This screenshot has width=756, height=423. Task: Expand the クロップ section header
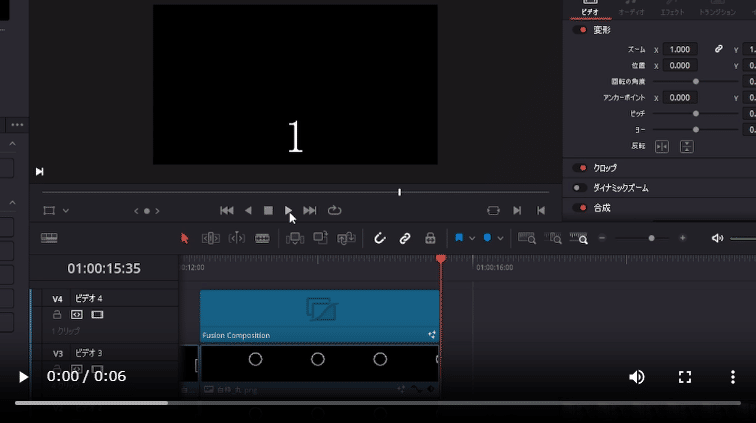605,168
